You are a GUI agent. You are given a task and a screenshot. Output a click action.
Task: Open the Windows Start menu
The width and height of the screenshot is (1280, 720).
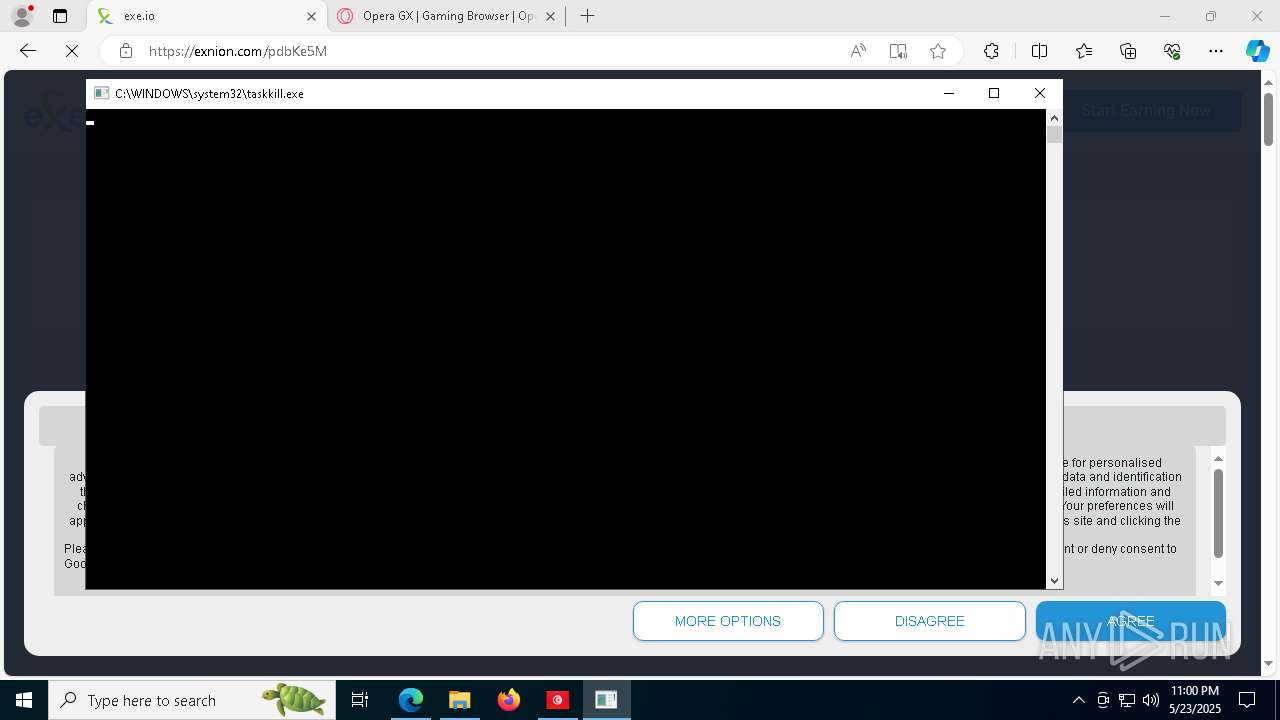tap(24, 700)
